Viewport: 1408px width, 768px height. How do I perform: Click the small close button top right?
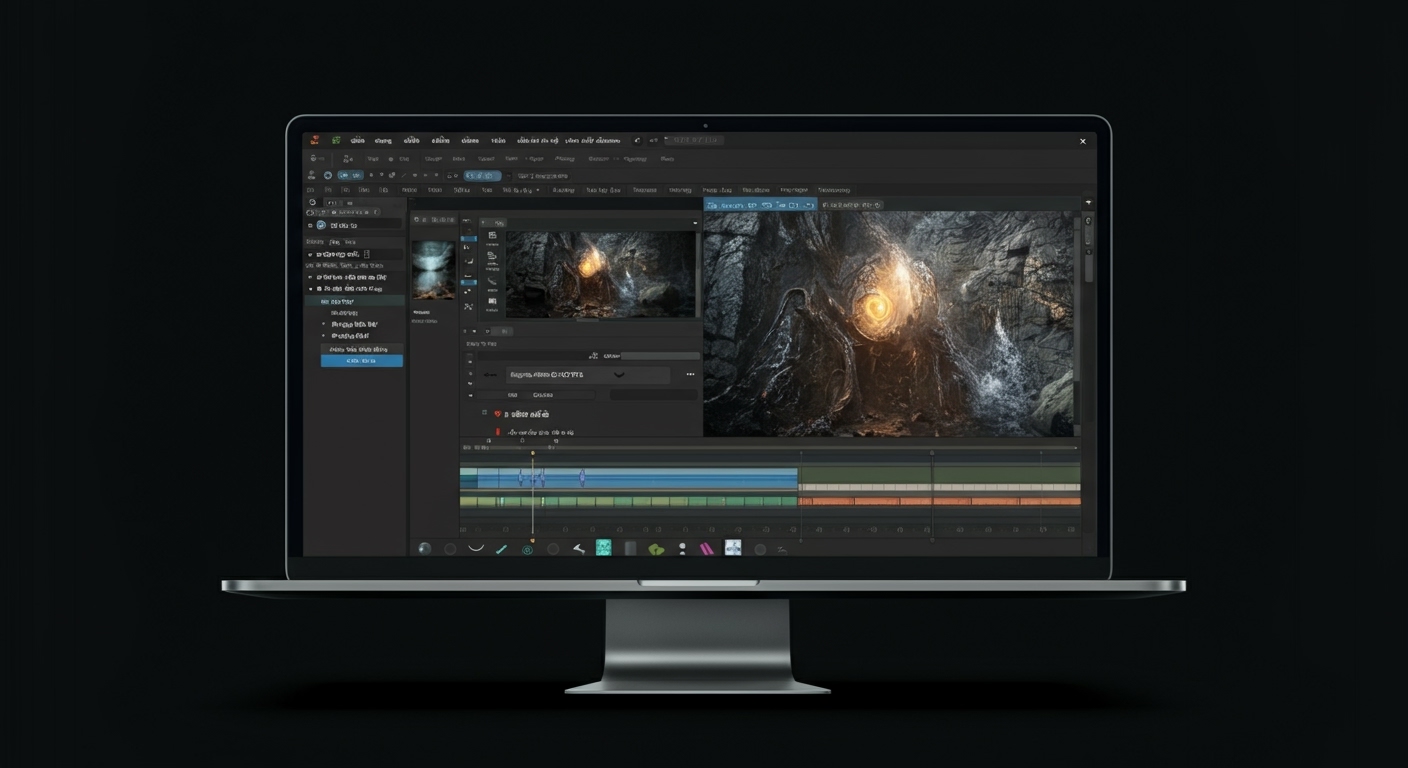[1083, 141]
